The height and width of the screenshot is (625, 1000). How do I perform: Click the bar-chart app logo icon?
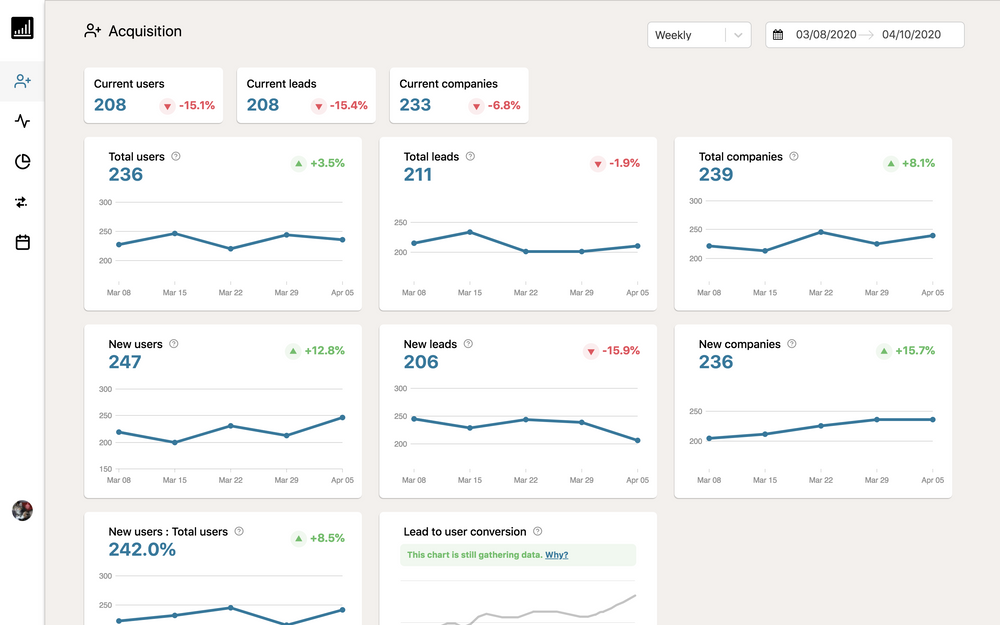pos(22,28)
